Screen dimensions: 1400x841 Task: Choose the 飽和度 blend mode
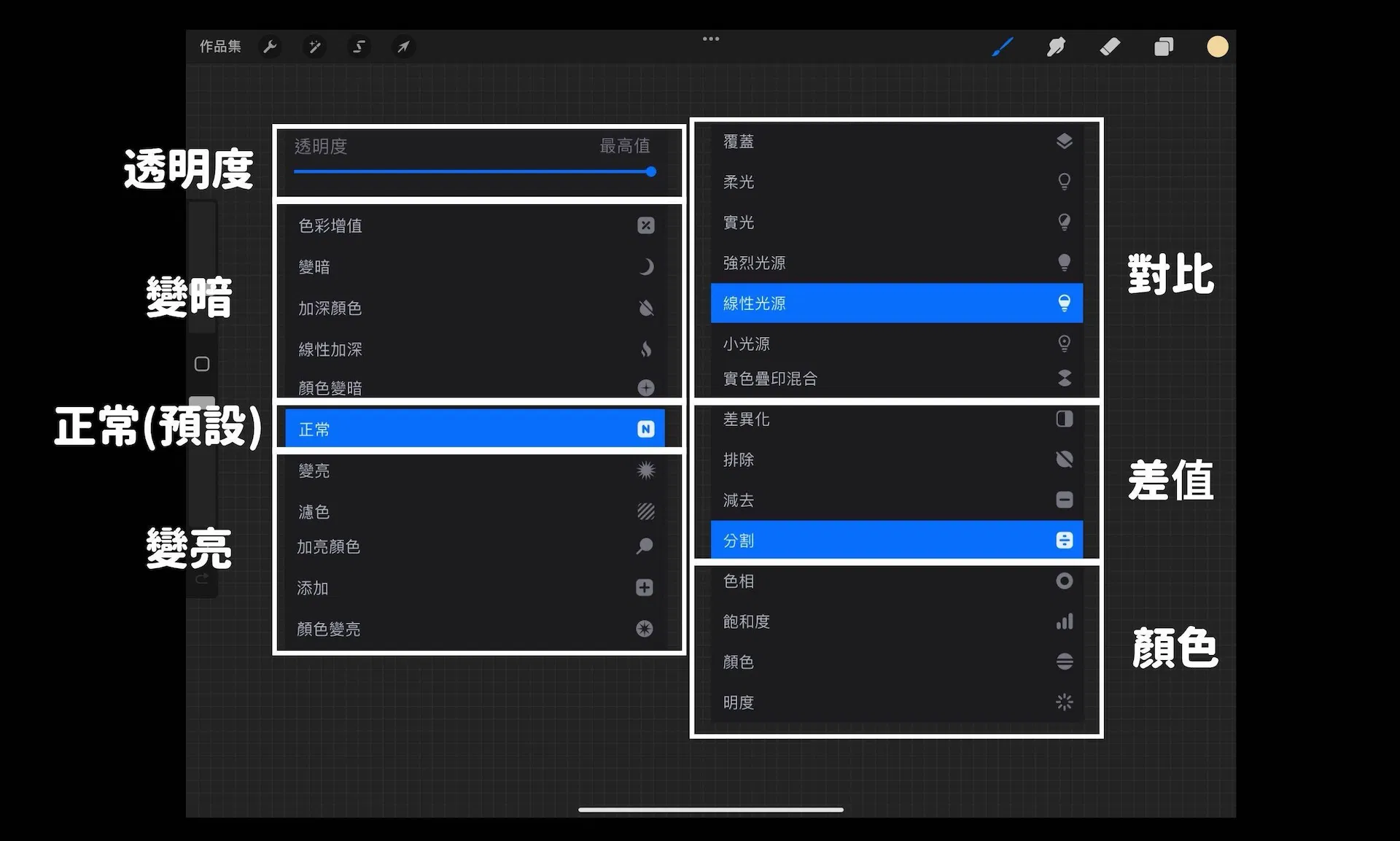point(897,621)
